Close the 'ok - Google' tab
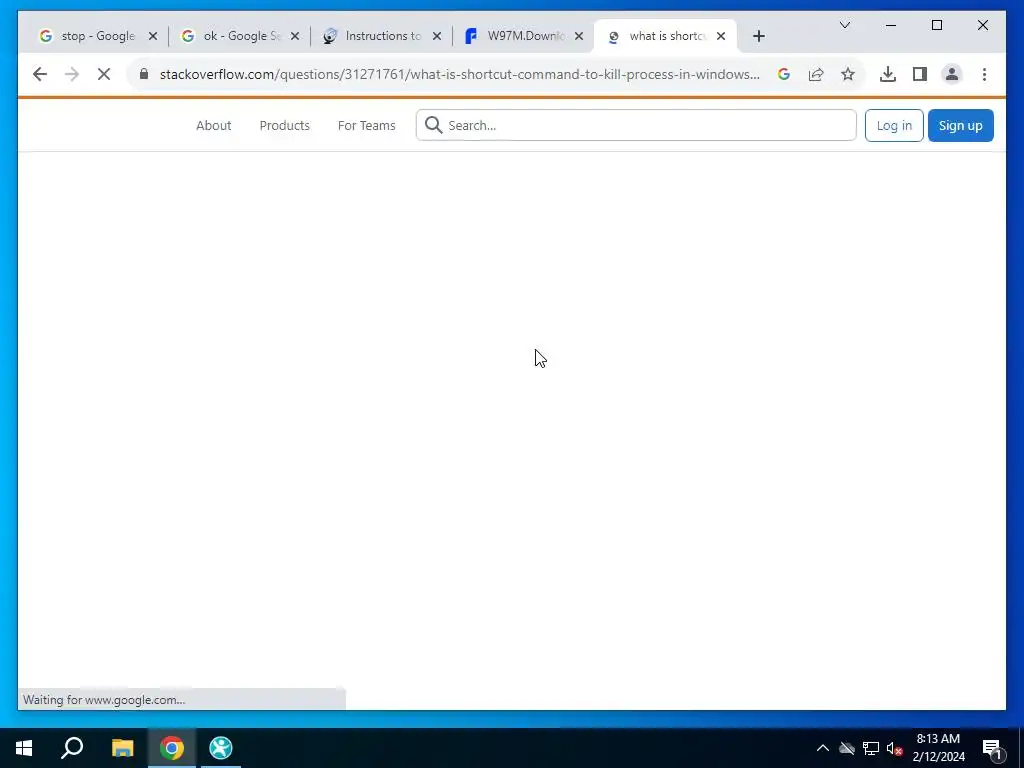 [295, 37]
